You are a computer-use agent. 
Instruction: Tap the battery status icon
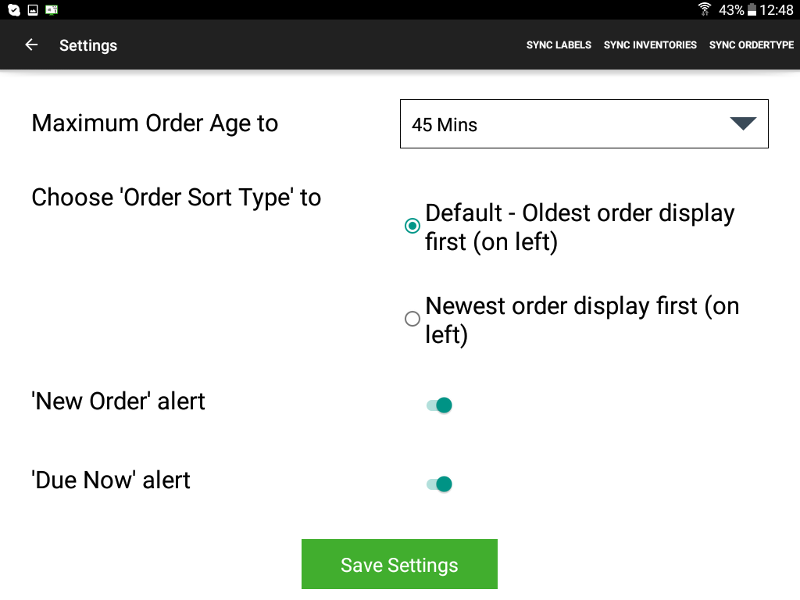click(x=752, y=10)
